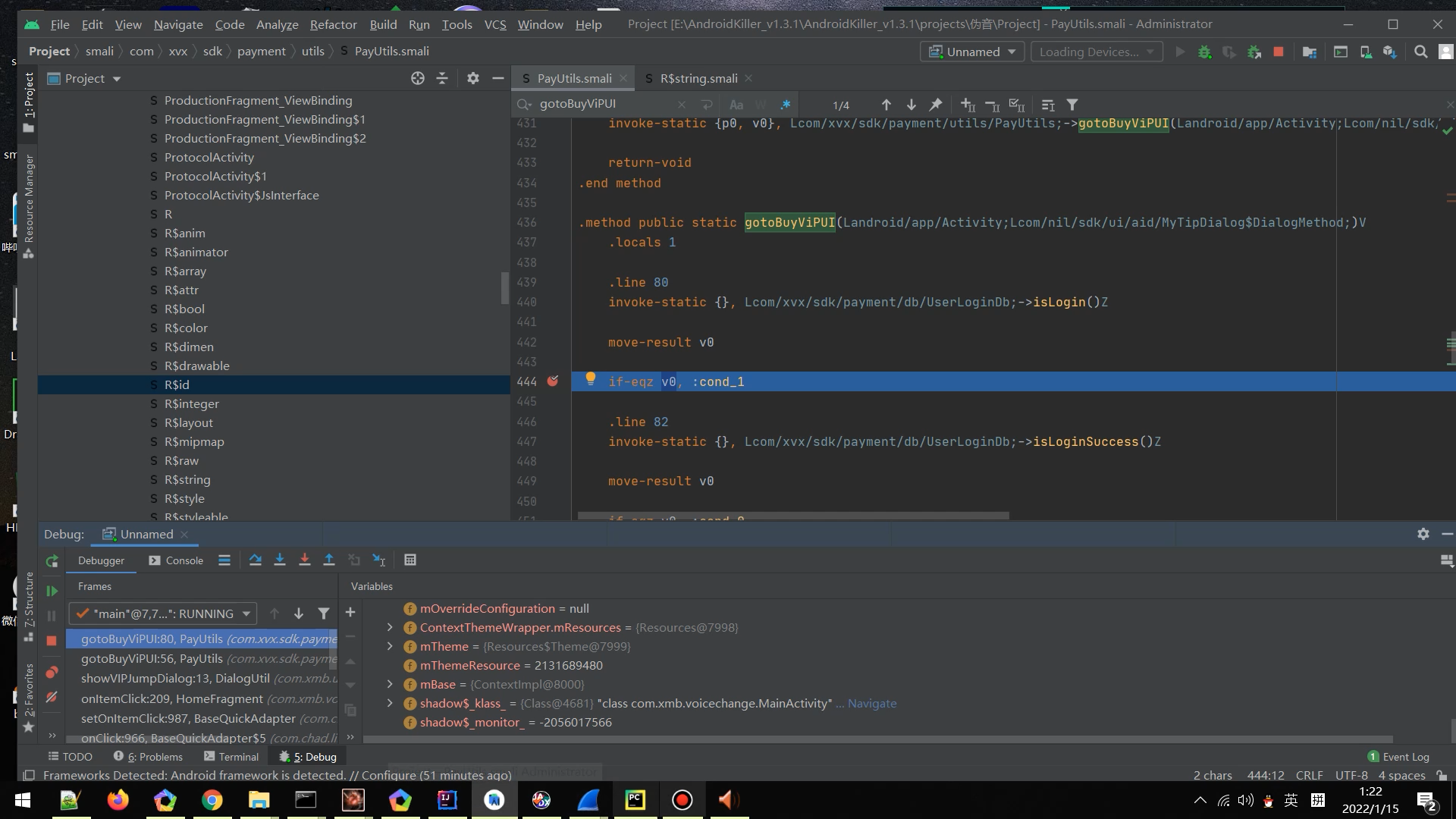Click the Force Step Into red arrow icon
Image resolution: width=1456 pixels, height=819 pixels.
[x=304, y=560]
